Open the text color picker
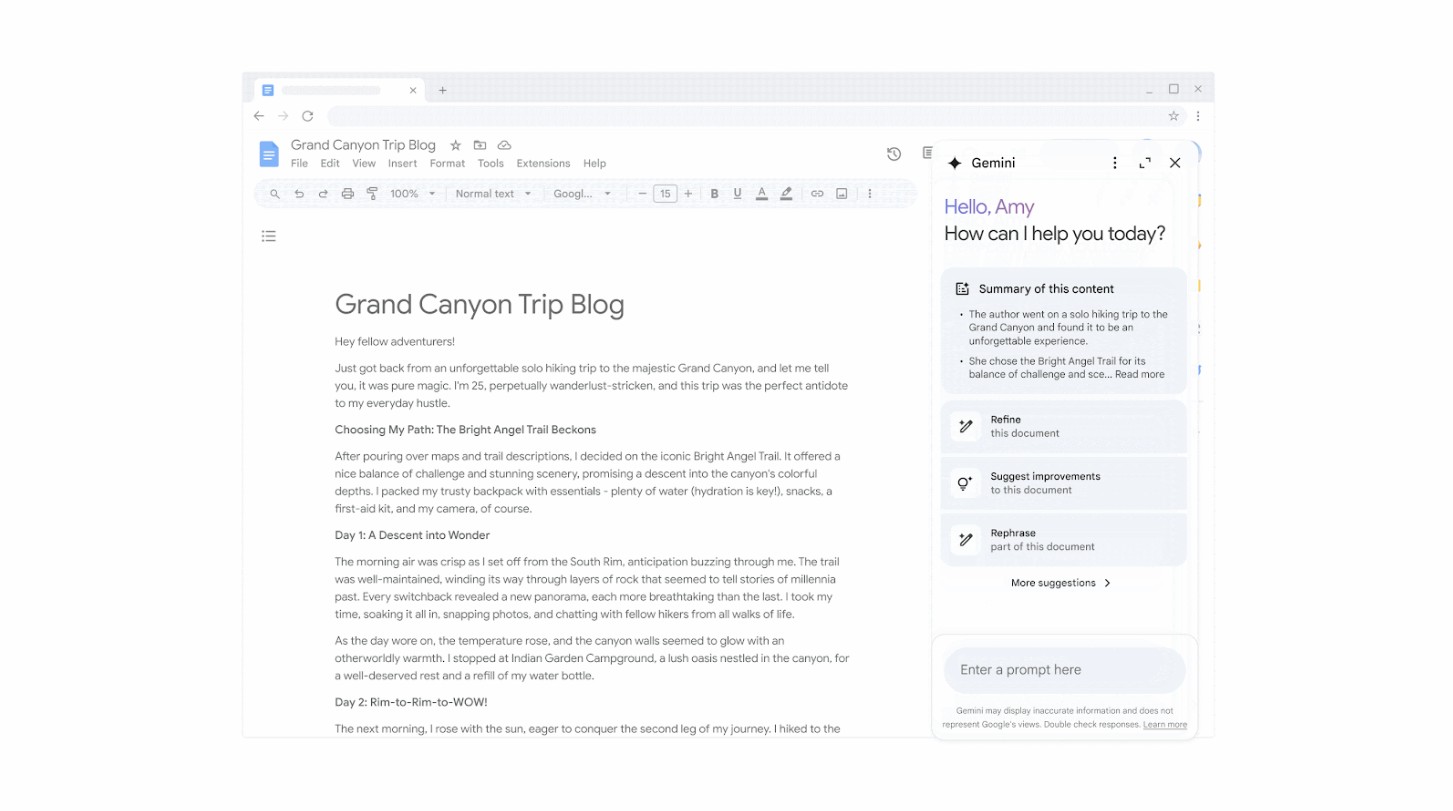This screenshot has width=1453, height=811. [x=762, y=194]
